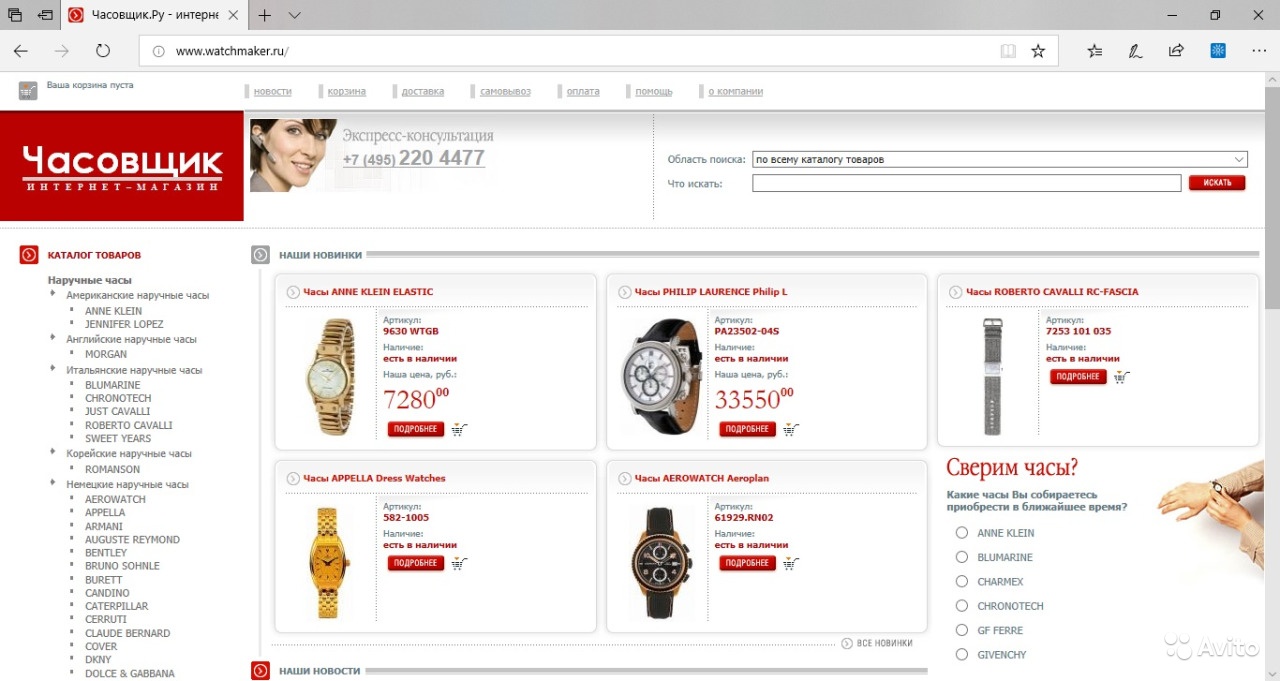The width and height of the screenshot is (1280, 681).
Task: Click the set tabs aside icon
Action: (x=45, y=15)
